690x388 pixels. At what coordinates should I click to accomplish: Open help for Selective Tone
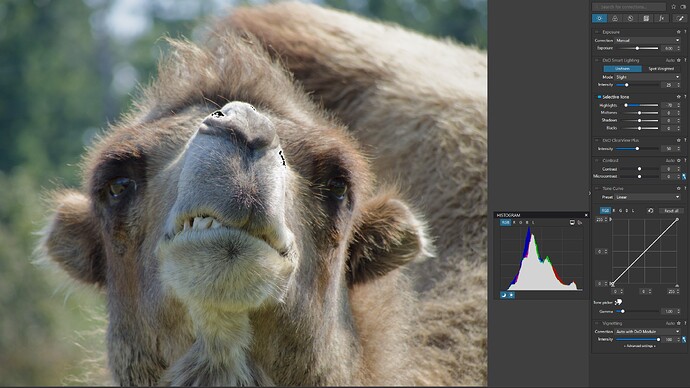point(685,97)
